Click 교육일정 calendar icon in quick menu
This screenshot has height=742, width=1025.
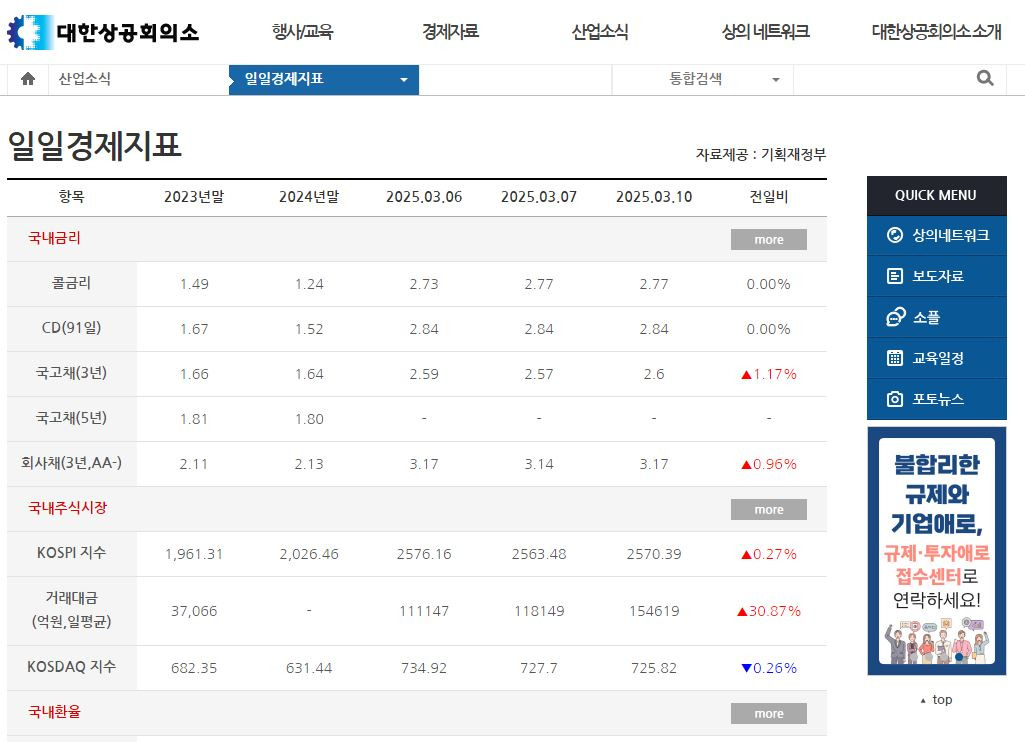pos(894,358)
